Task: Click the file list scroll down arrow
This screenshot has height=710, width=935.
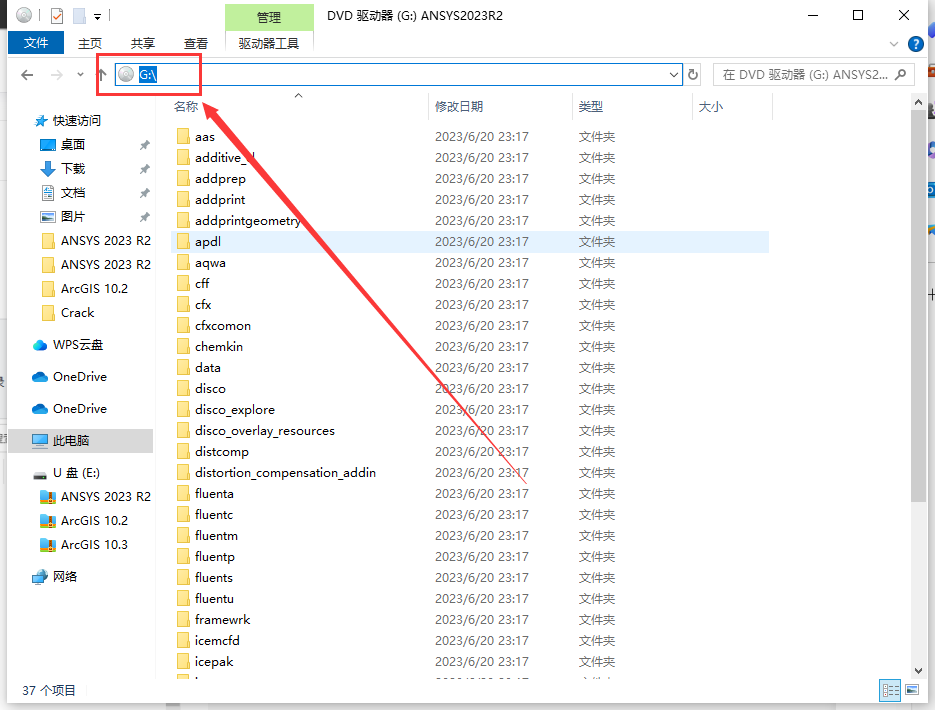Action: click(x=918, y=671)
